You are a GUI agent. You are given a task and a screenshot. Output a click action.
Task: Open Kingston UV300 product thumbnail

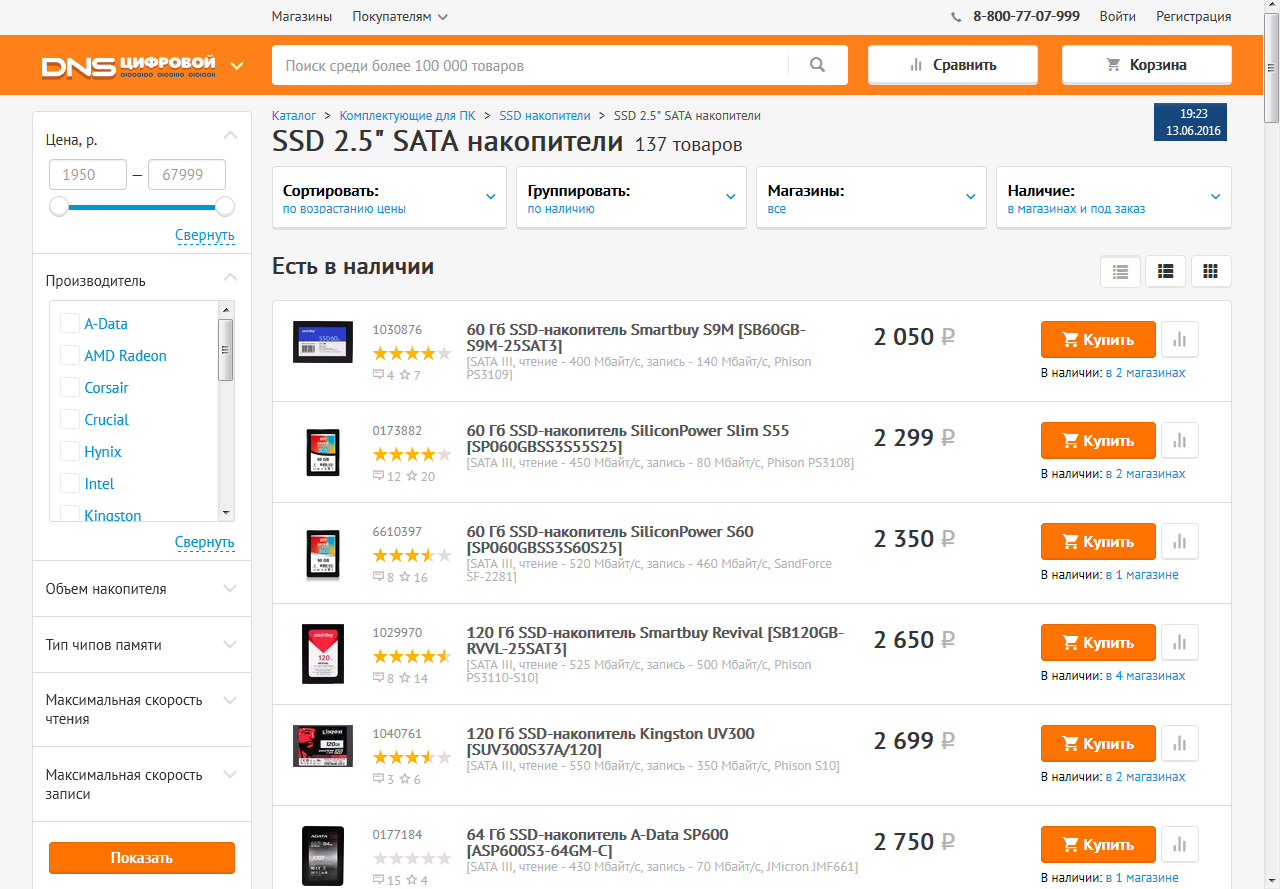(x=323, y=746)
